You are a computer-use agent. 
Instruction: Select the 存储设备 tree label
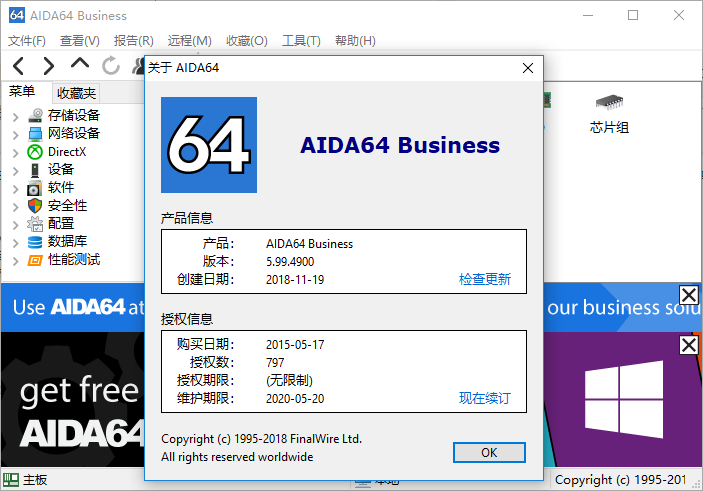(x=74, y=115)
